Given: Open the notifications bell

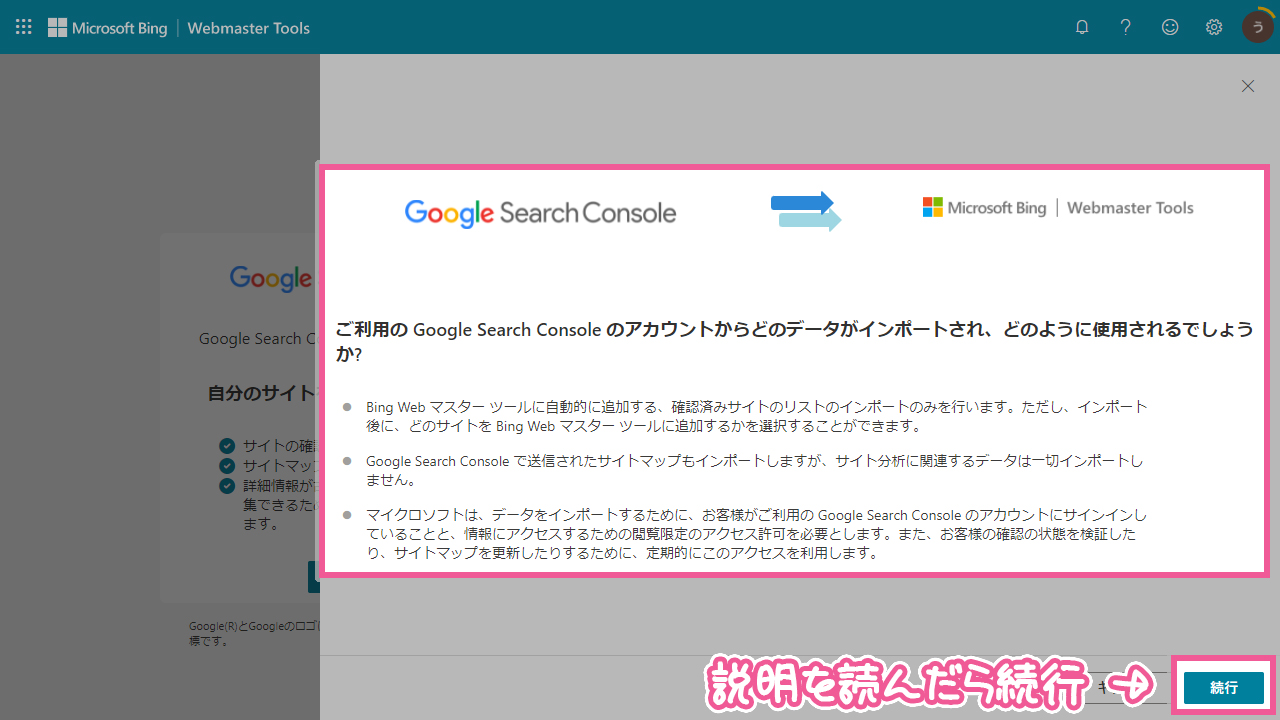Looking at the screenshot, I should (x=1082, y=27).
